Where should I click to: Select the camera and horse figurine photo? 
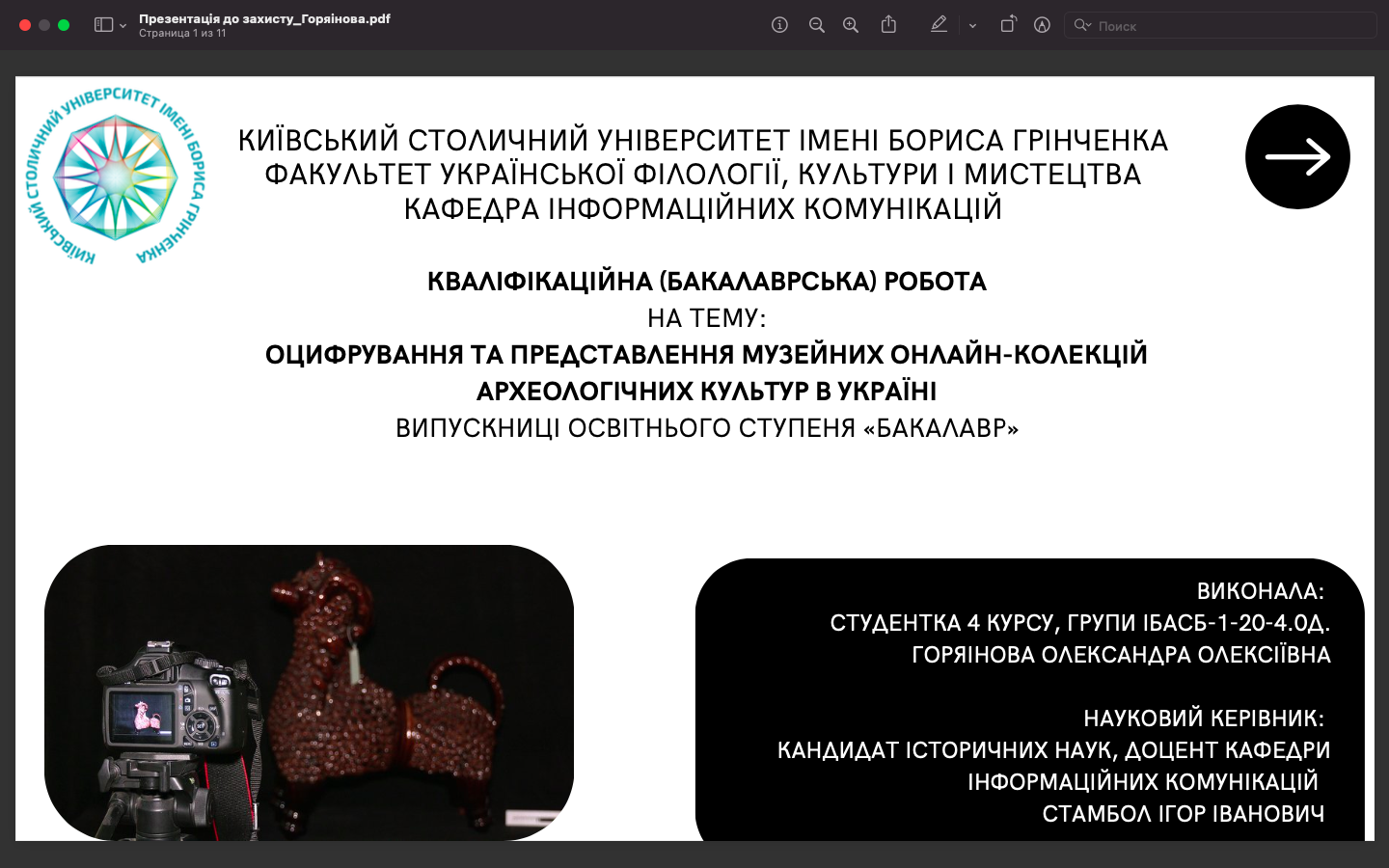(309, 692)
